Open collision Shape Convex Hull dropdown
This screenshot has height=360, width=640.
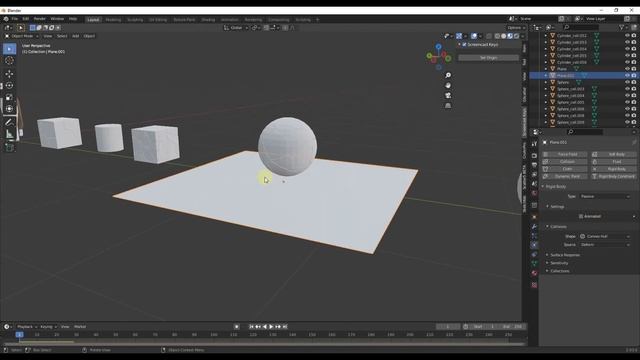pos(605,236)
